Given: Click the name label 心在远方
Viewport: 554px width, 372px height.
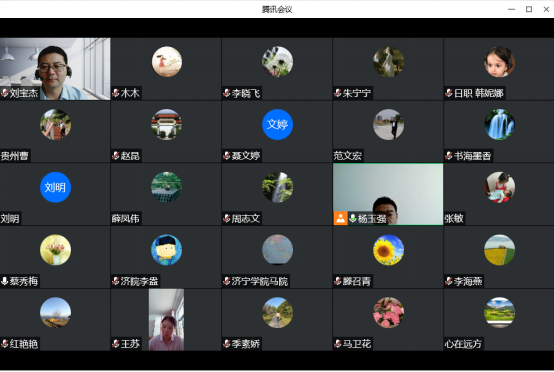Looking at the screenshot, I should tap(463, 344).
